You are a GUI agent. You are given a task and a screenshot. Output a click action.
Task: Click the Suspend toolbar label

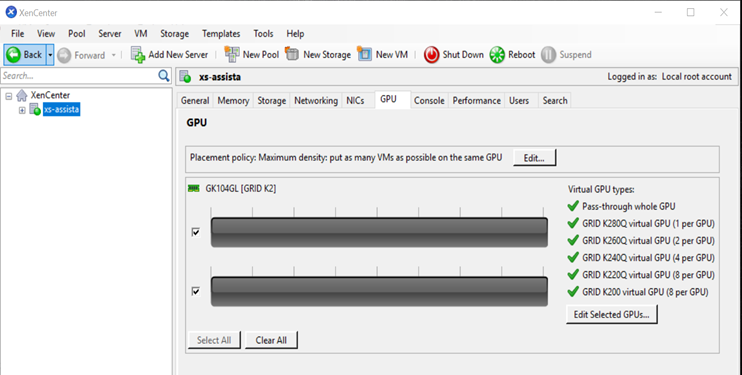[x=575, y=54]
